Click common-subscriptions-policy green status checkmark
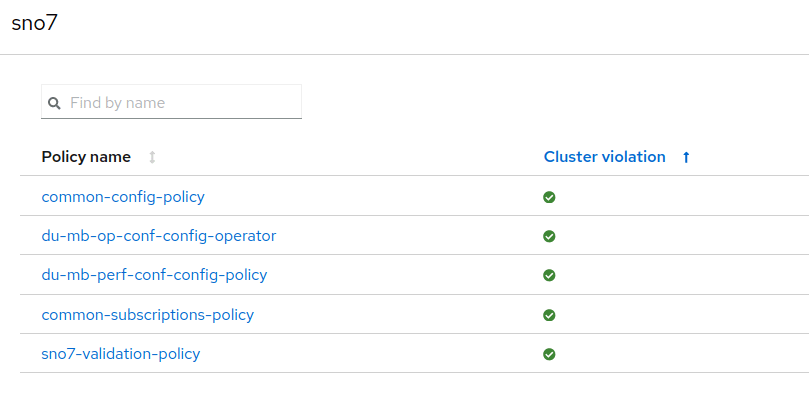The width and height of the screenshot is (809, 409). click(x=549, y=315)
